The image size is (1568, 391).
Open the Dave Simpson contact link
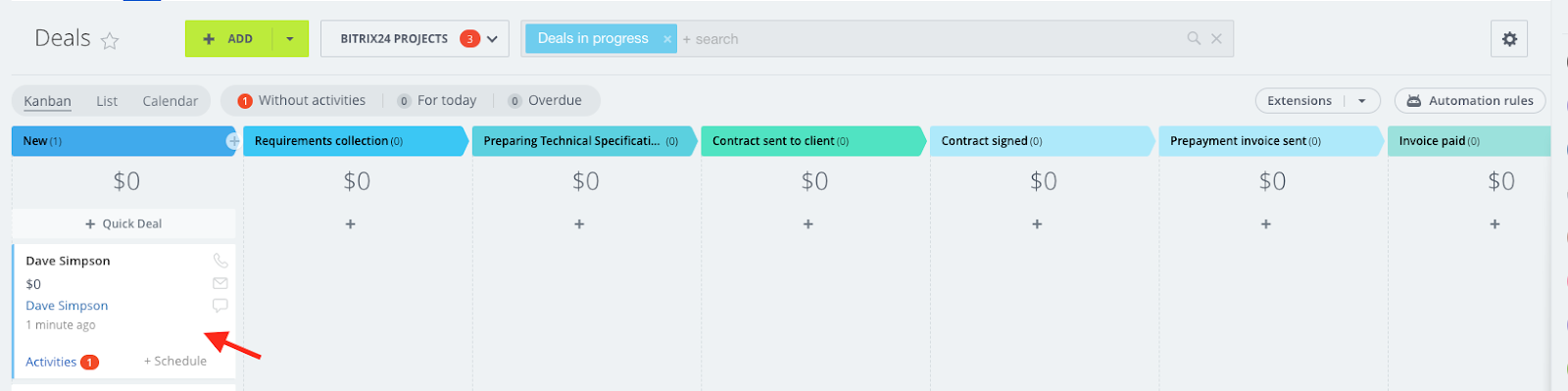point(67,306)
